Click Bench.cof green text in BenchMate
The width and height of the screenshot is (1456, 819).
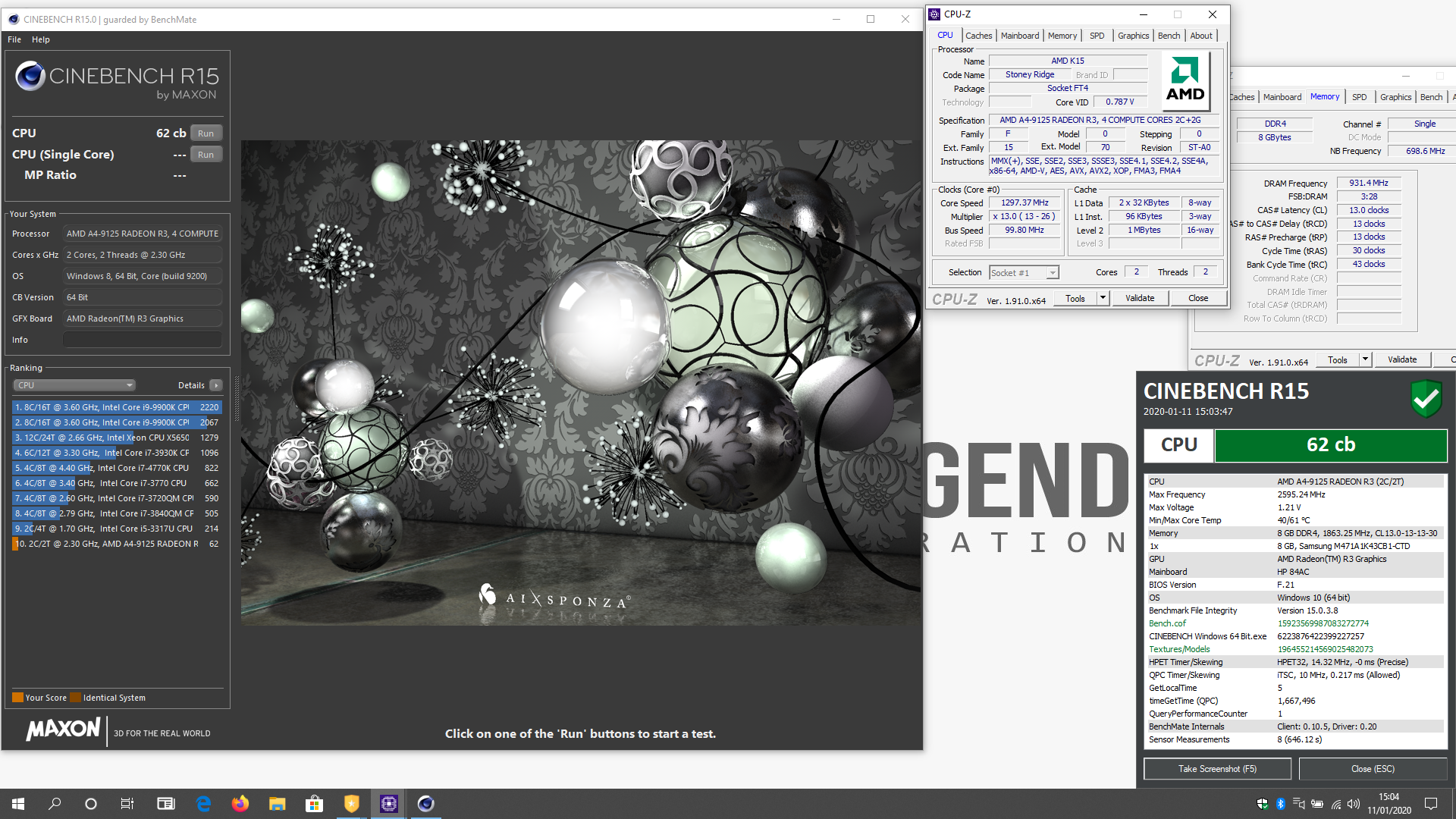[1167, 623]
